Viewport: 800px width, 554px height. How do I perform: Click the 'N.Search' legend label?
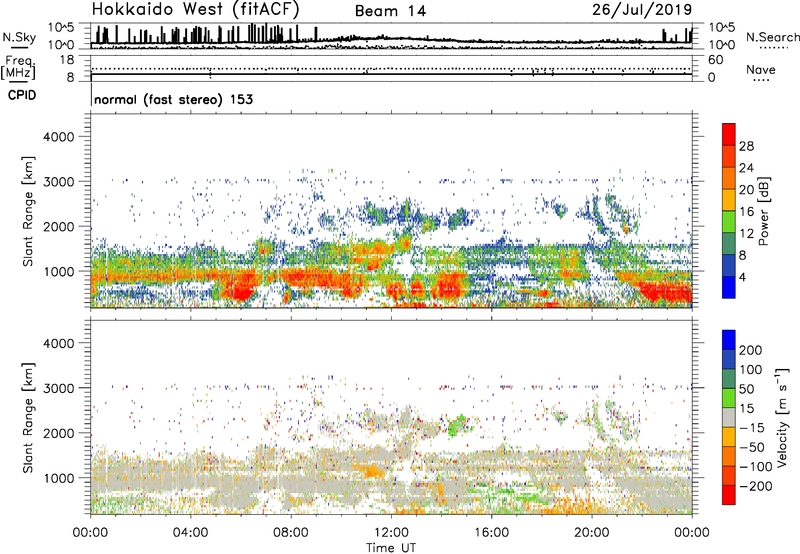[773, 37]
